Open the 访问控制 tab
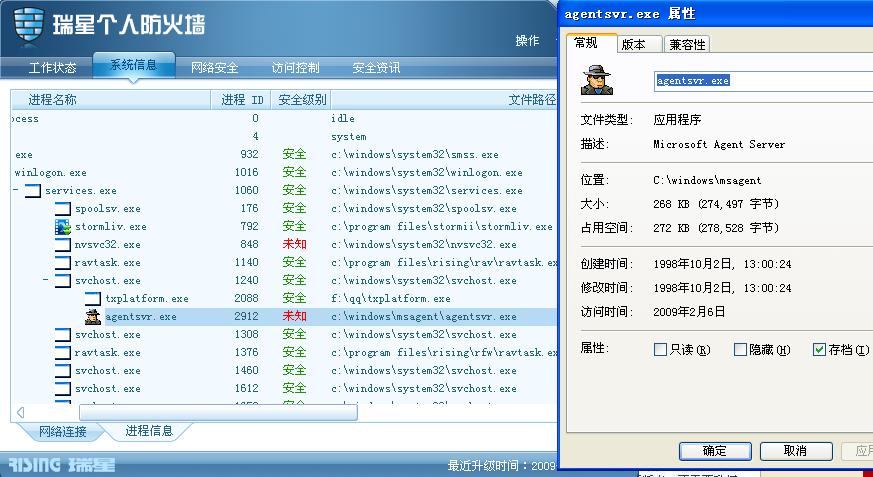This screenshot has width=873, height=477. 296,68
